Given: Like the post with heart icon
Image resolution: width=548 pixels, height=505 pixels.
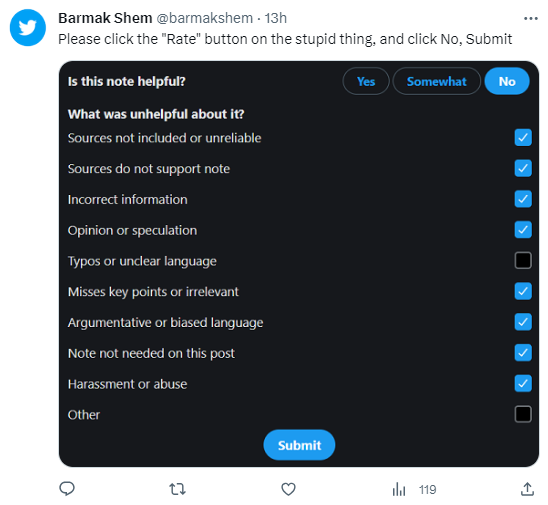Looking at the screenshot, I should pos(288,489).
